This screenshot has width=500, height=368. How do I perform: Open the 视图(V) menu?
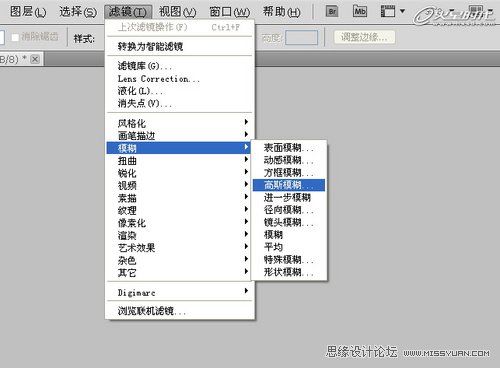pyautogui.click(x=177, y=12)
